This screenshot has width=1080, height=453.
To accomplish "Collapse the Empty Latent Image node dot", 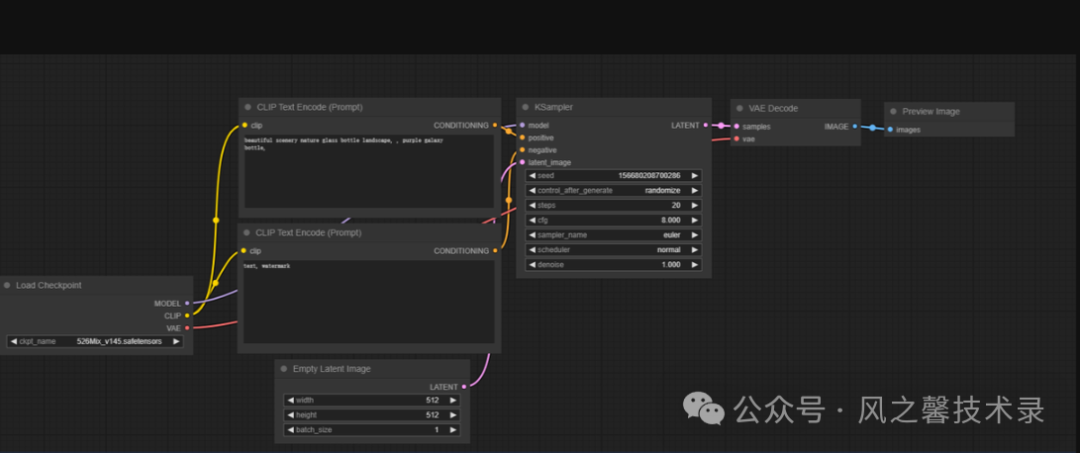I will 284,369.
